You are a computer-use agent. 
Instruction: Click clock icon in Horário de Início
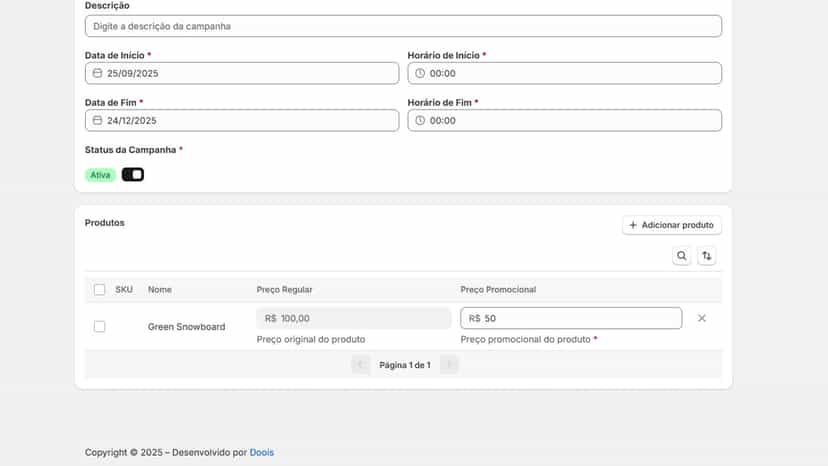point(420,73)
